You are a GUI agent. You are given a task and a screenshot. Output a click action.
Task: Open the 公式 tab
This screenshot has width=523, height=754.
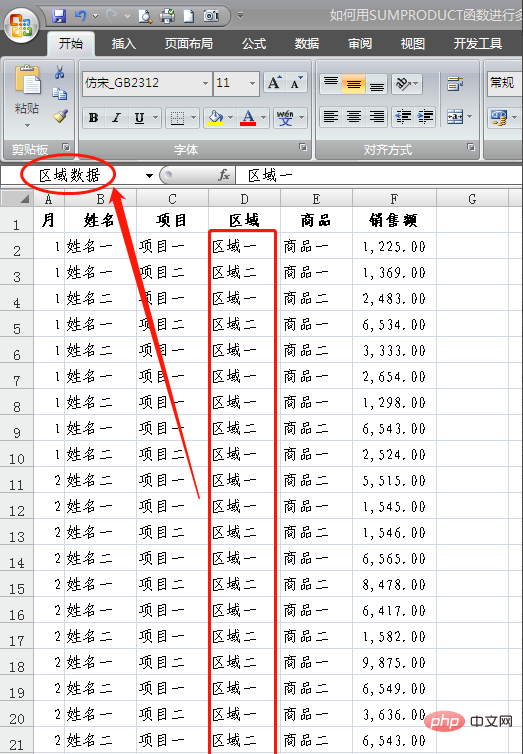254,44
